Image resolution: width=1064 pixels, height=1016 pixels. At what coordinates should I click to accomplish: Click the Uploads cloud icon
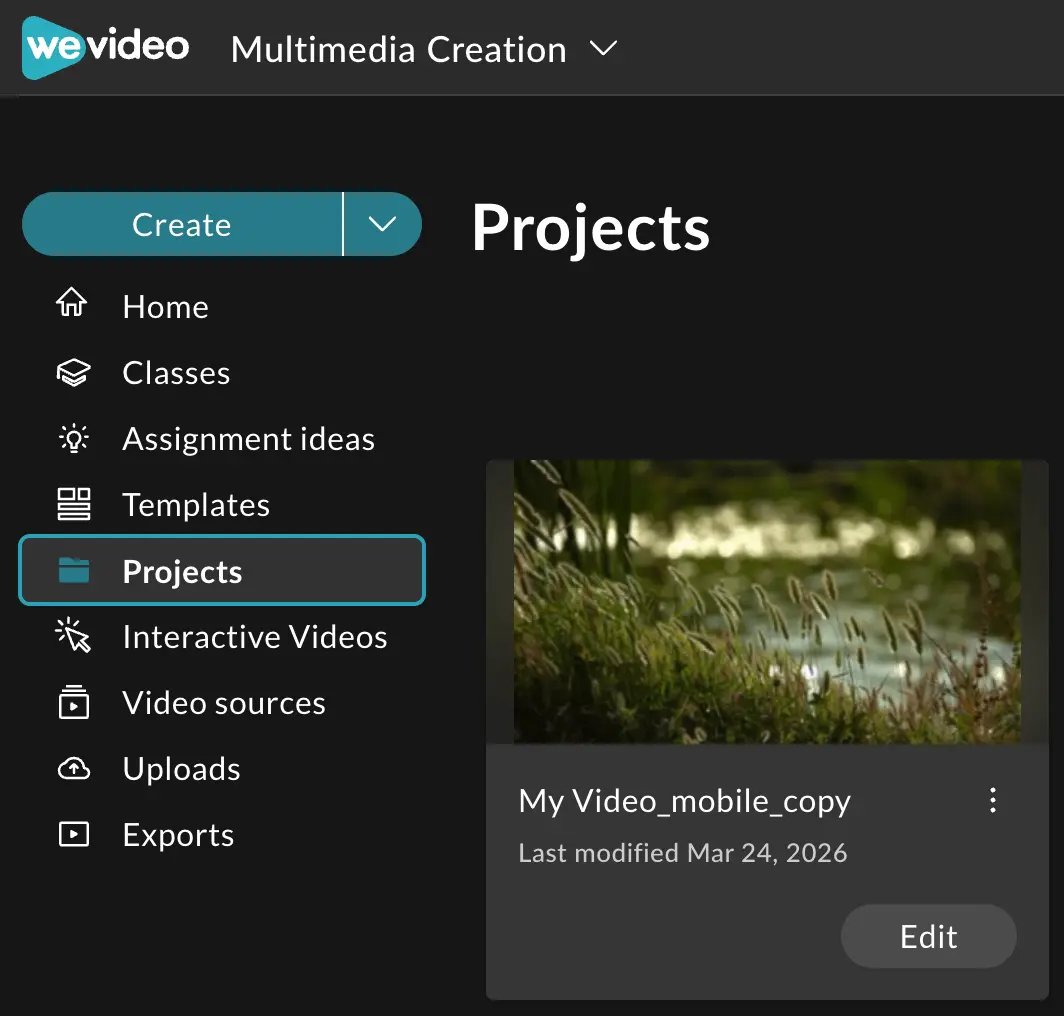point(73,768)
